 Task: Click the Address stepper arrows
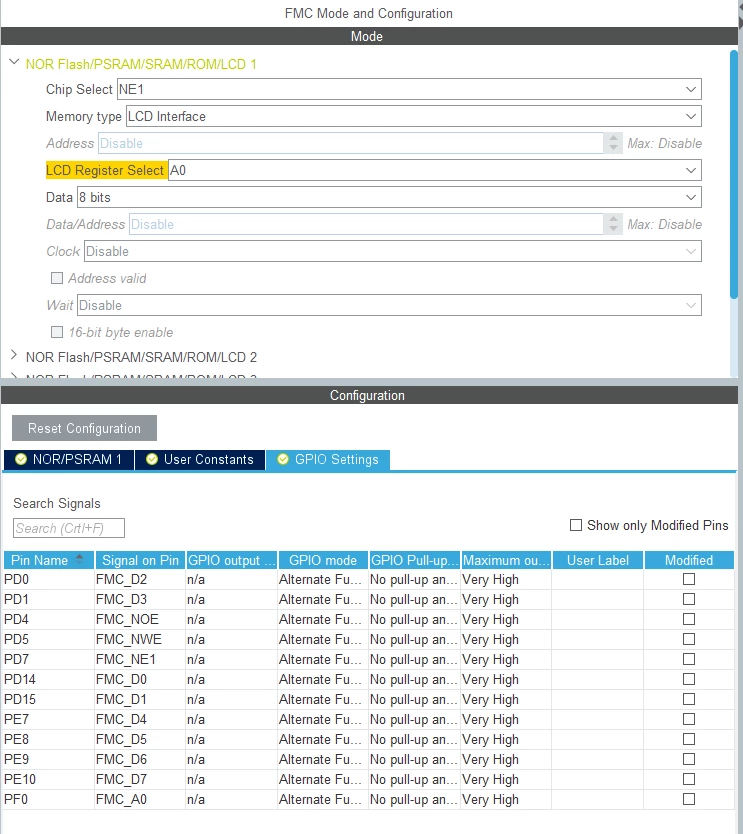[x=613, y=143]
